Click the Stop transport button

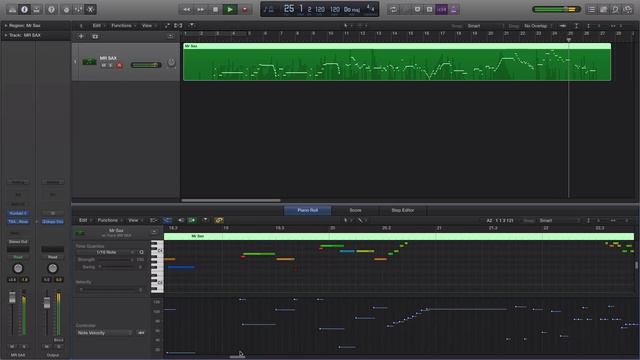point(215,9)
